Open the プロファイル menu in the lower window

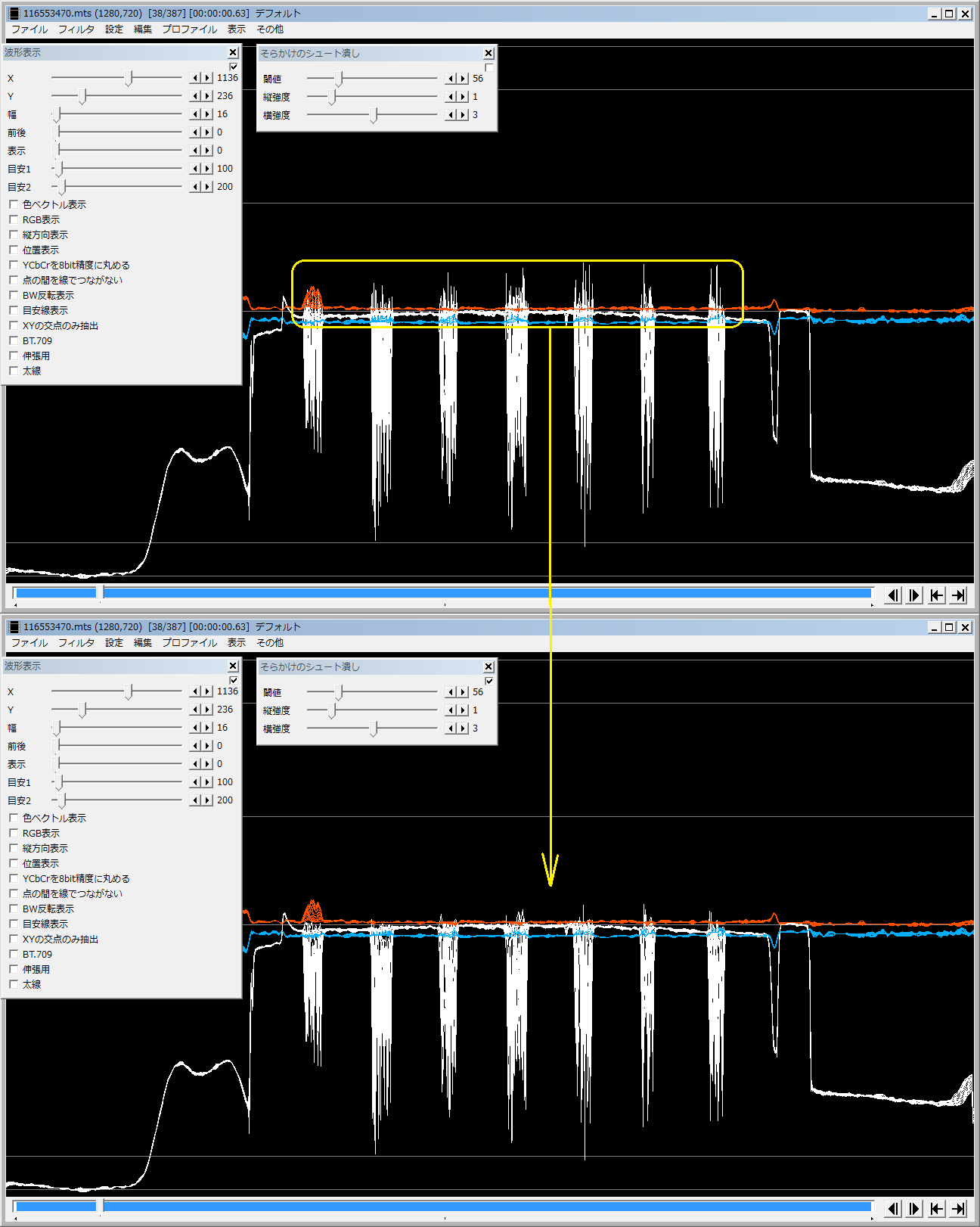(189, 642)
